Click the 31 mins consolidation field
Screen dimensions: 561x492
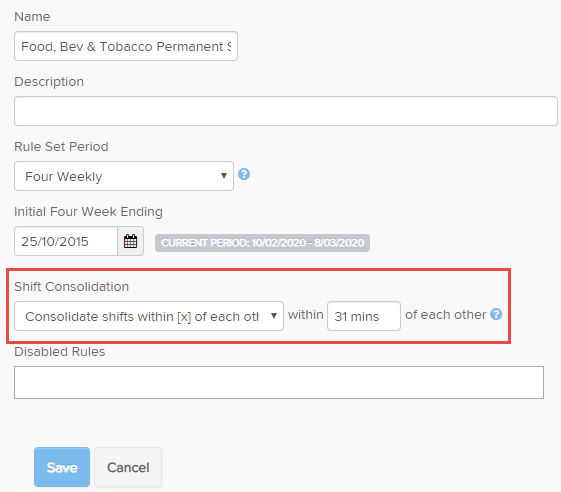[x=364, y=316]
